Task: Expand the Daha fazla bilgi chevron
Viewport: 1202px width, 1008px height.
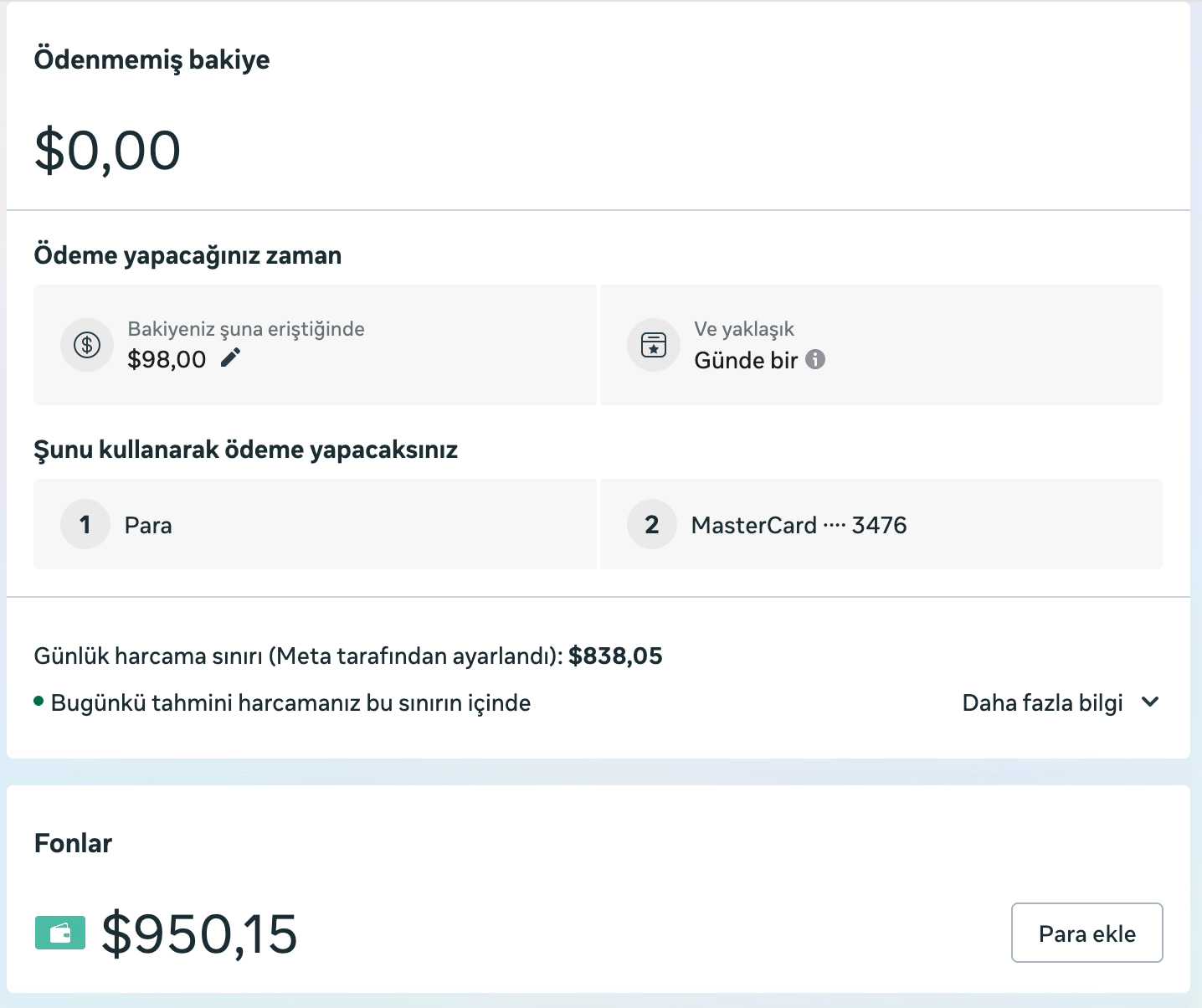Action: click(1151, 702)
